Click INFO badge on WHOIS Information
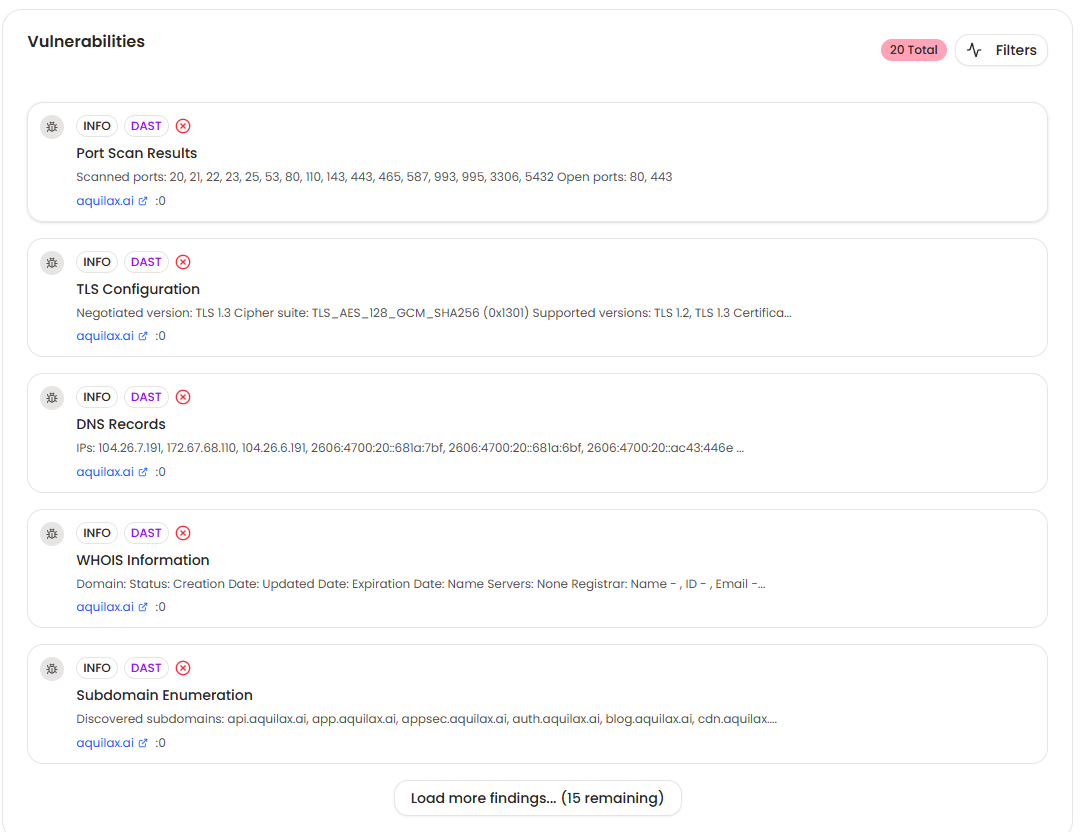The height and width of the screenshot is (832, 1089). coord(97,533)
